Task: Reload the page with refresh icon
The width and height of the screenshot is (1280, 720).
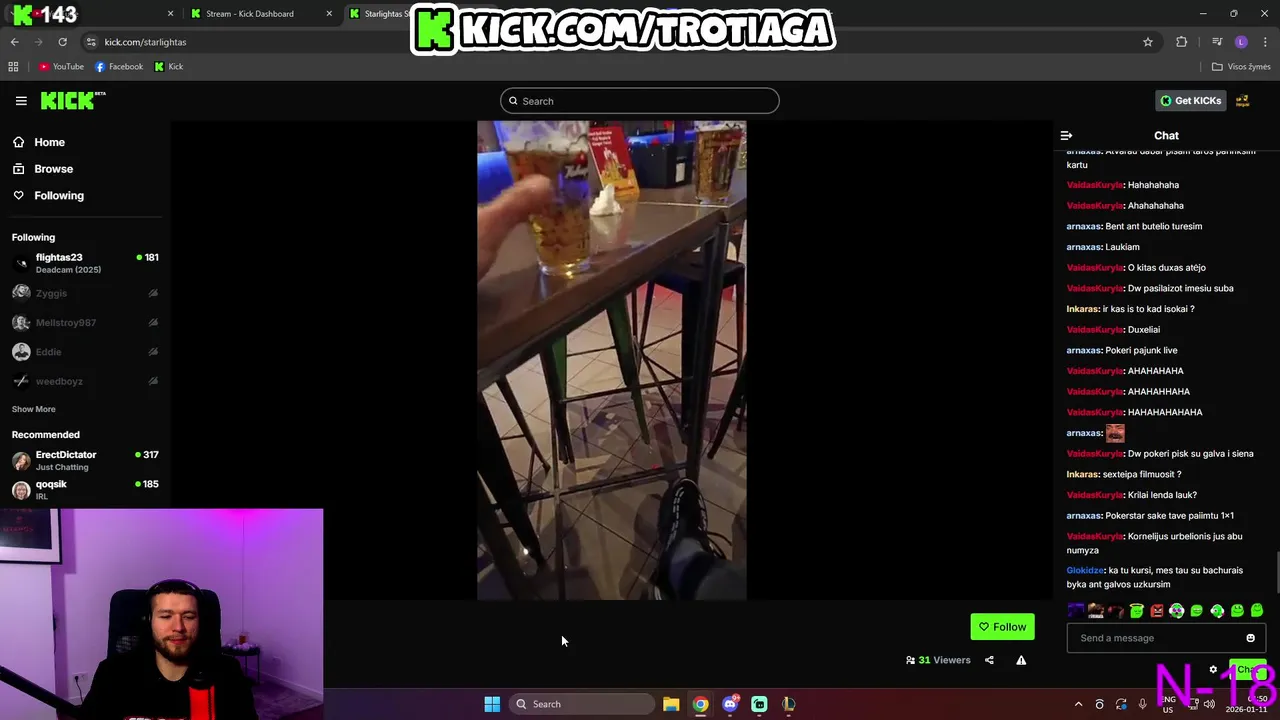Action: coord(62,42)
